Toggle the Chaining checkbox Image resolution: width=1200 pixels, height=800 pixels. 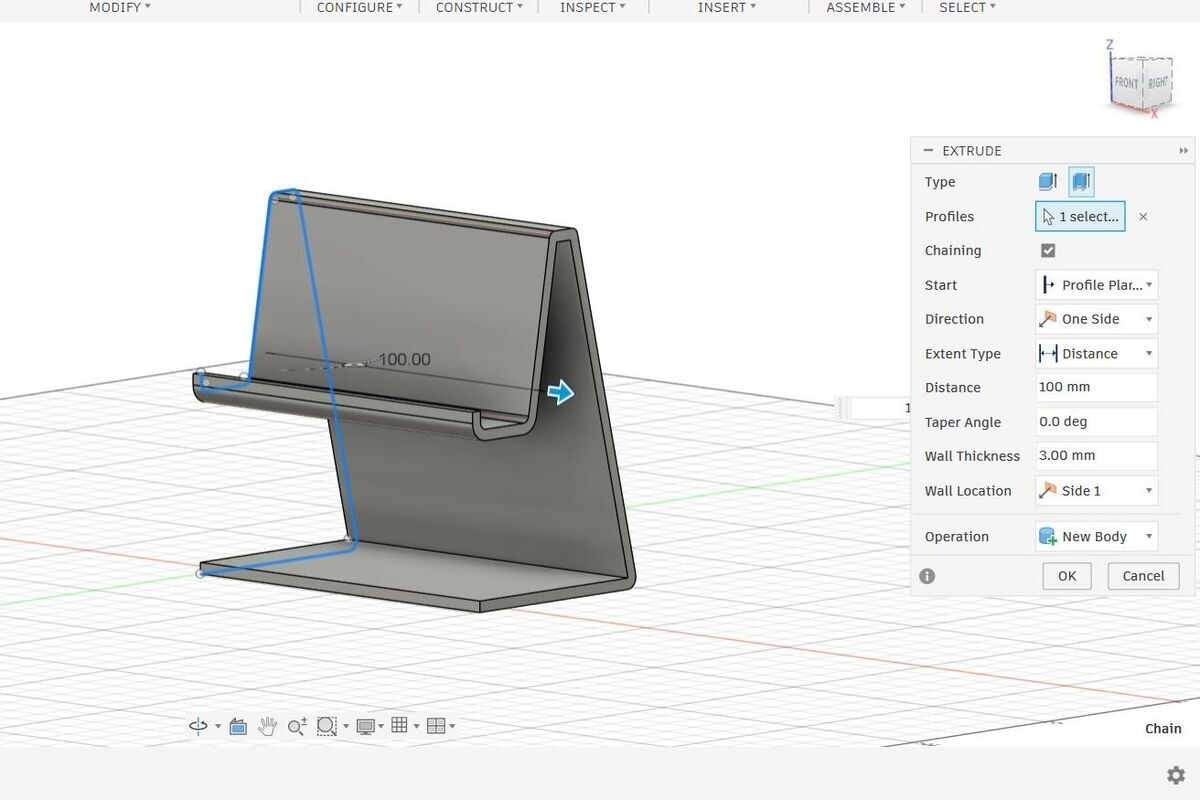tap(1048, 250)
